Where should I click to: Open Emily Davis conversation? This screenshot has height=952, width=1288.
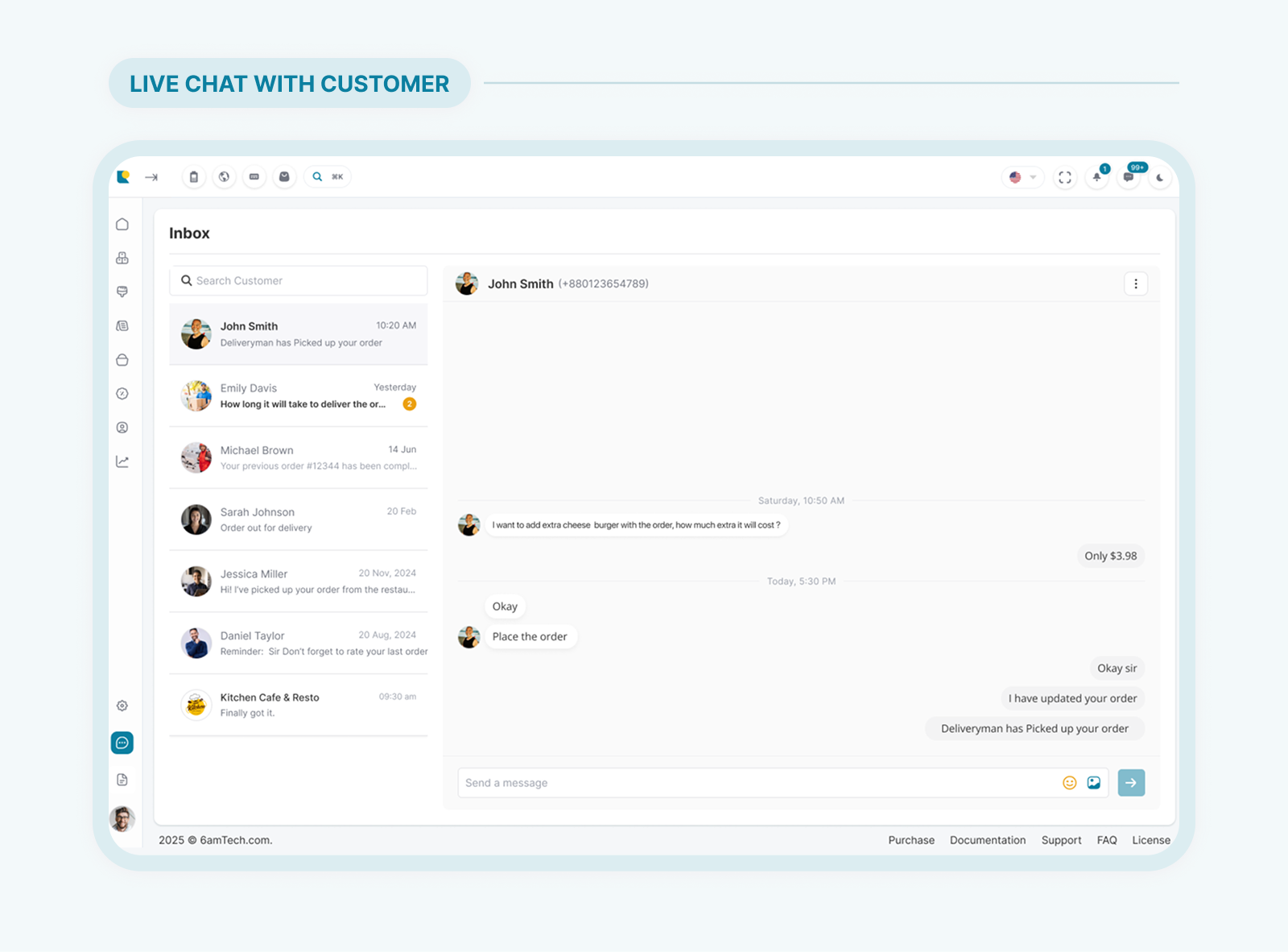pyautogui.click(x=299, y=395)
